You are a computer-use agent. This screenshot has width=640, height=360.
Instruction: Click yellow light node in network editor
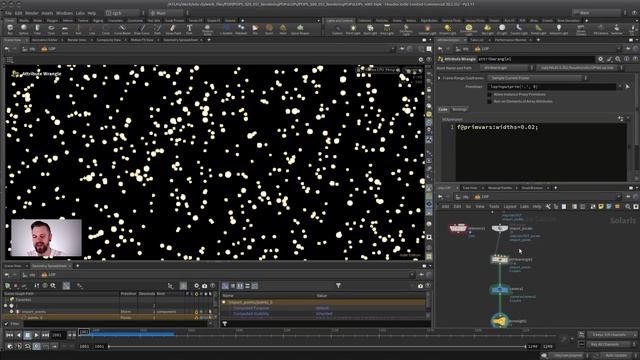click(499, 321)
